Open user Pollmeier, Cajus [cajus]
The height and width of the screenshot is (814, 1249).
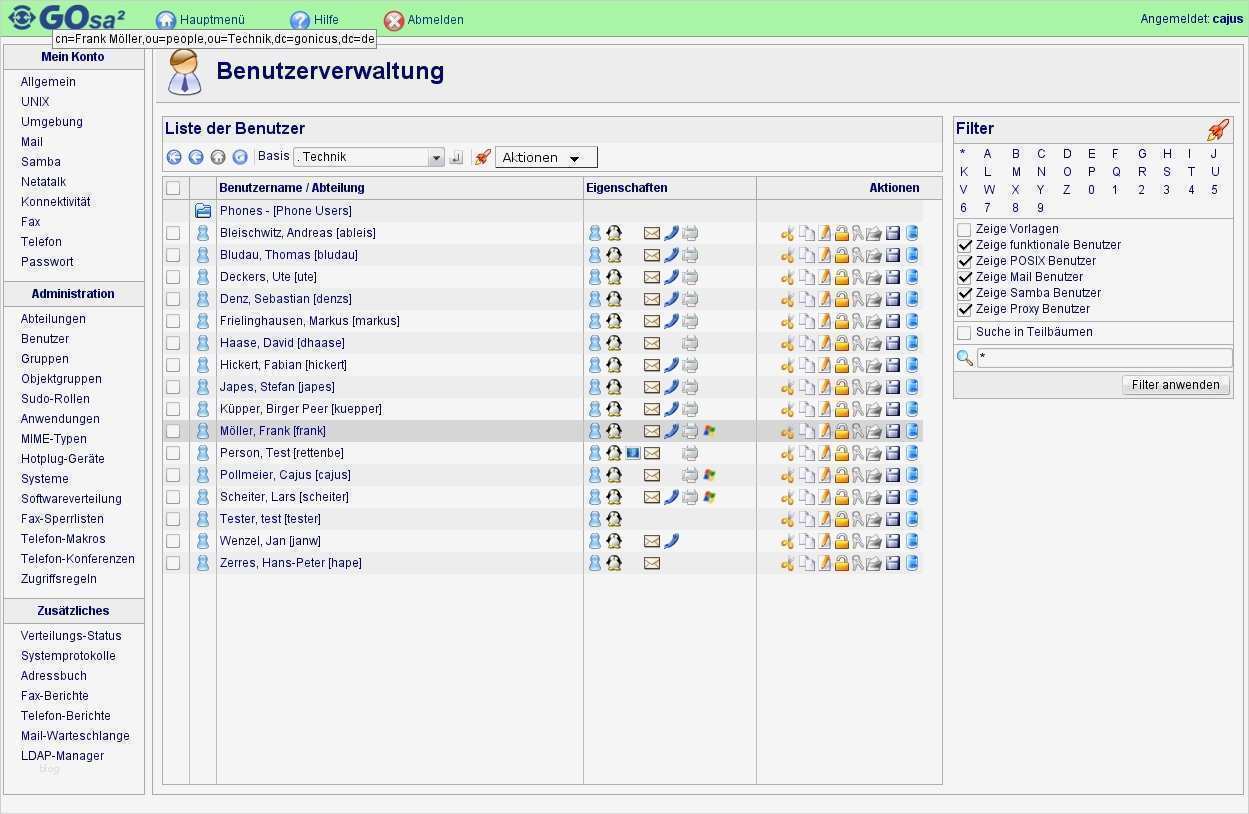285,475
